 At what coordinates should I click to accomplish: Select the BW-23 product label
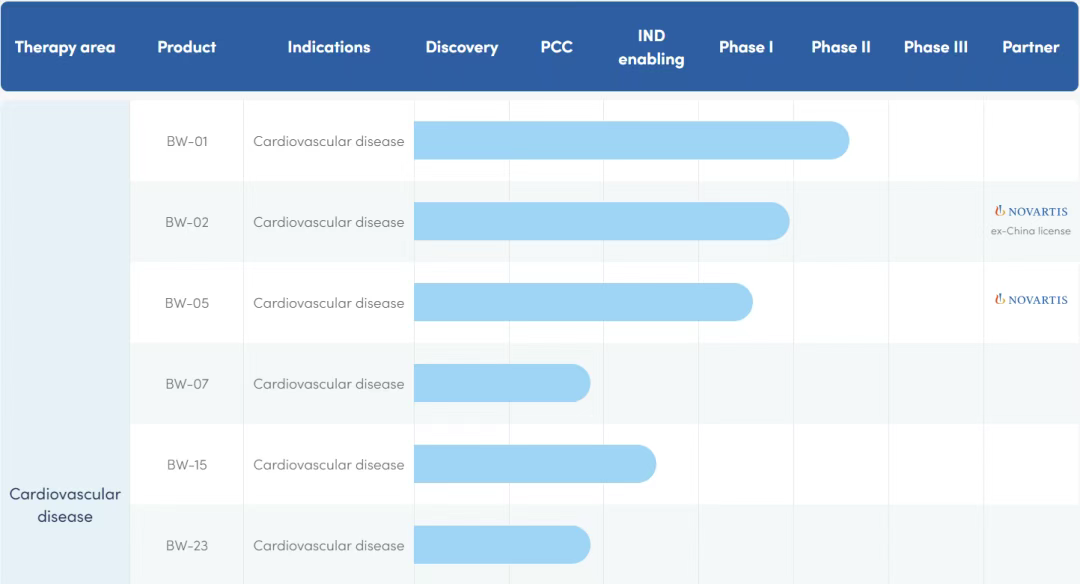[187, 546]
